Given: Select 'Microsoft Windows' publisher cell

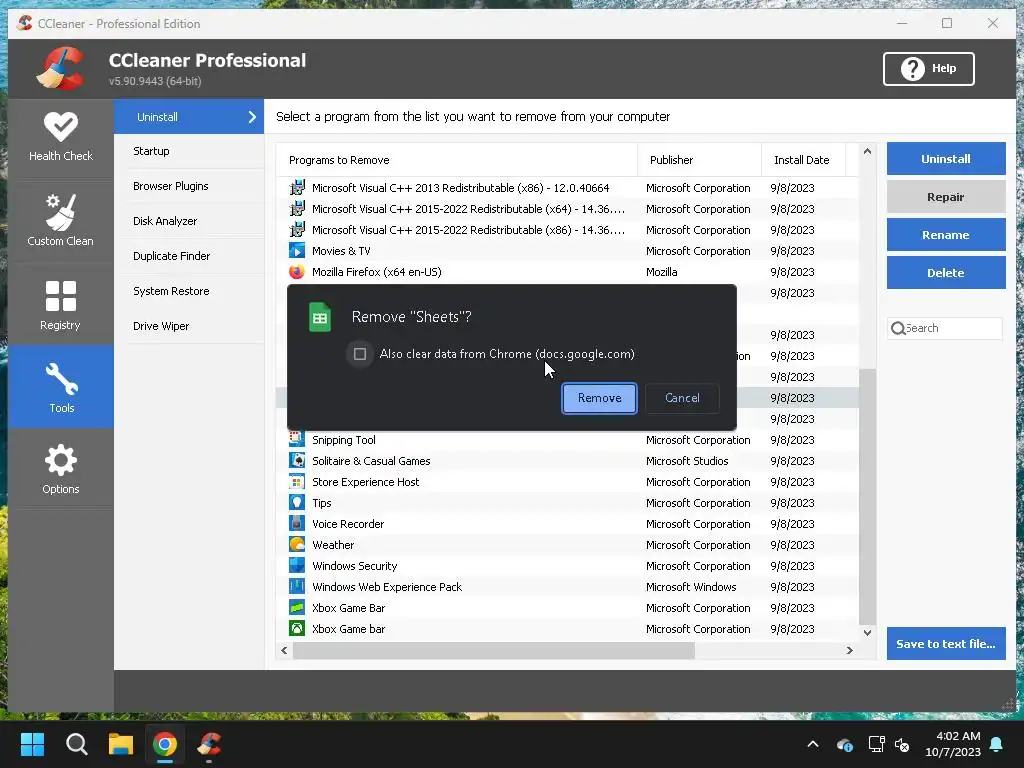Looking at the screenshot, I should 691,587.
